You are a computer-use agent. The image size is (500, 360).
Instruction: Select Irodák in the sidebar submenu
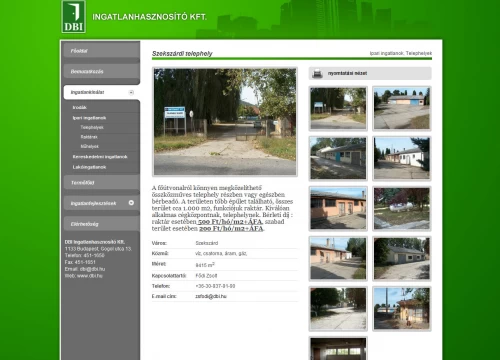tap(80, 107)
